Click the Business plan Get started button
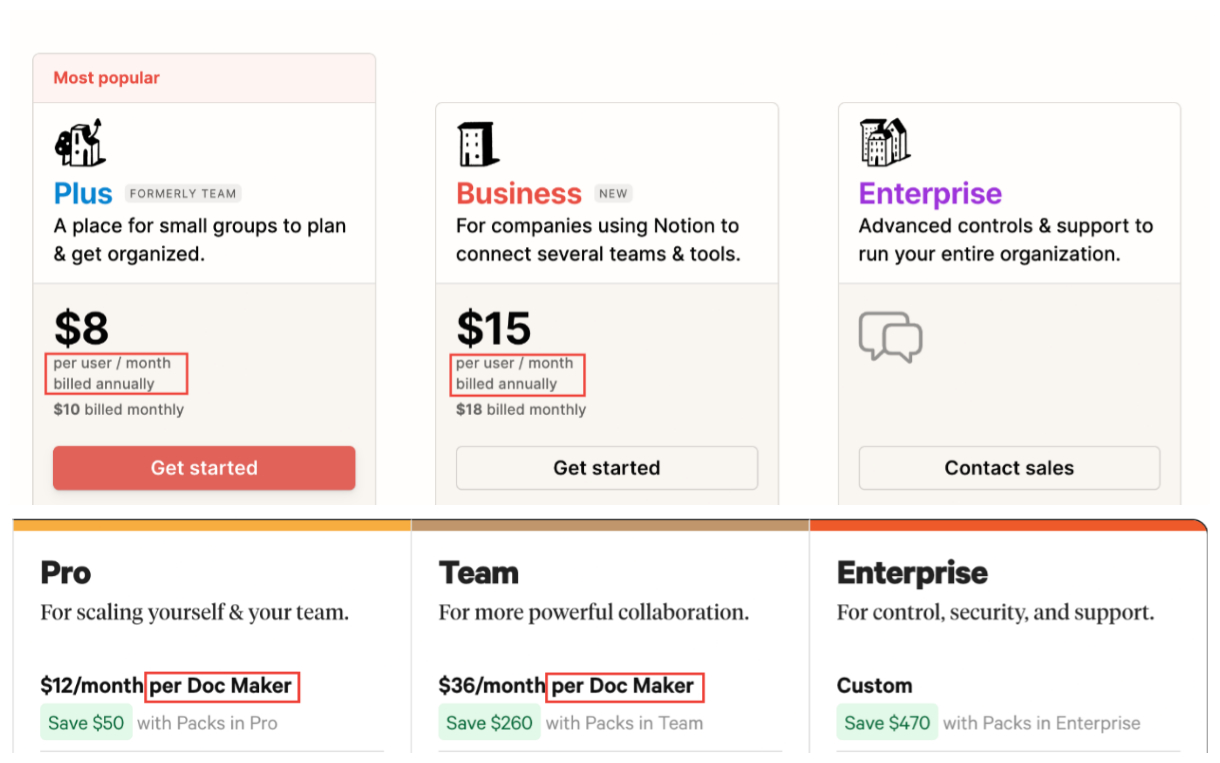The height and width of the screenshot is (763, 1220). (x=607, y=468)
